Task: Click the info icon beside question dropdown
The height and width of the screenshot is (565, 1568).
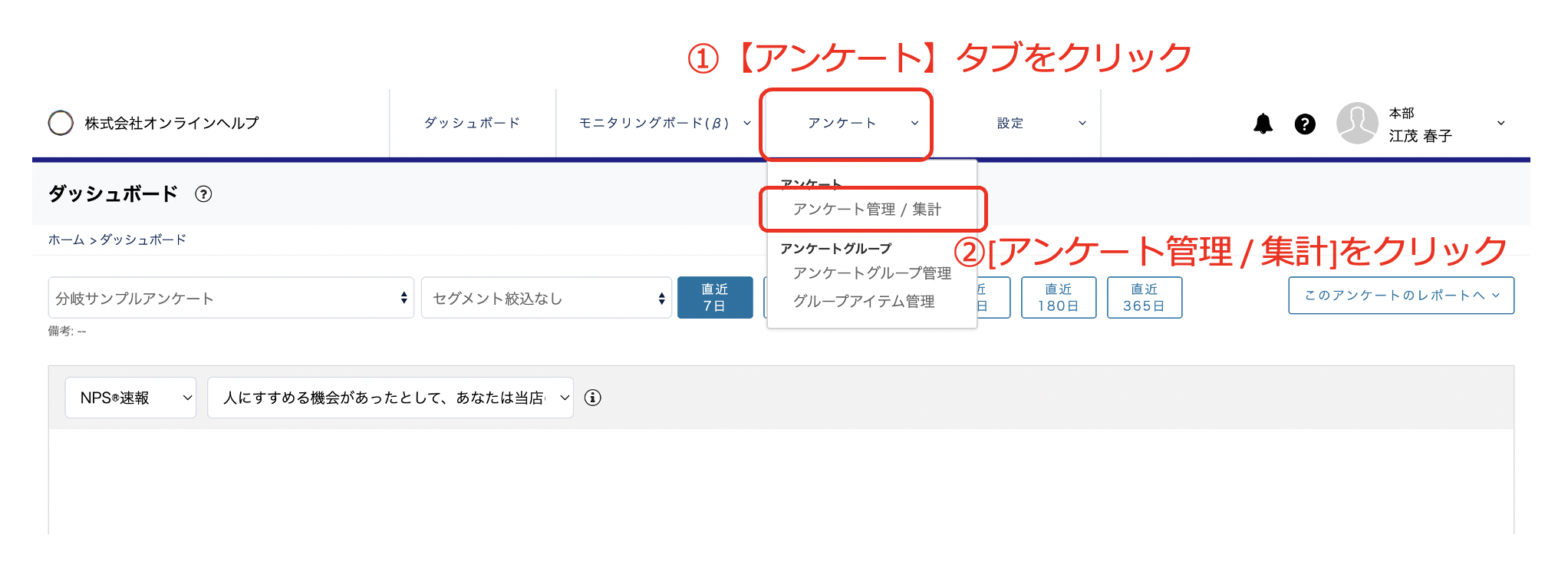Action: point(592,398)
